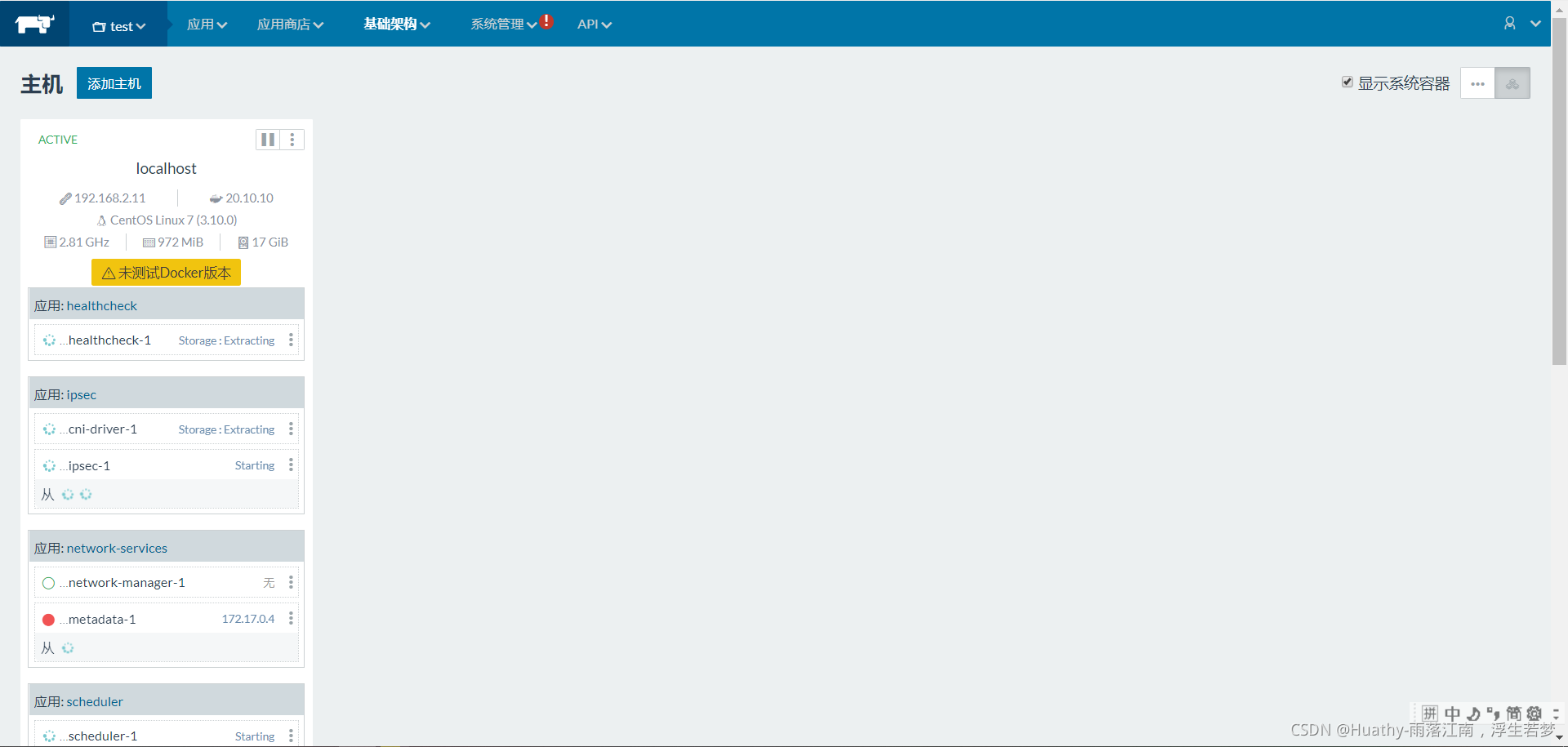The width and height of the screenshot is (1568, 747).
Task: Open the localhost host link
Action: click(166, 168)
